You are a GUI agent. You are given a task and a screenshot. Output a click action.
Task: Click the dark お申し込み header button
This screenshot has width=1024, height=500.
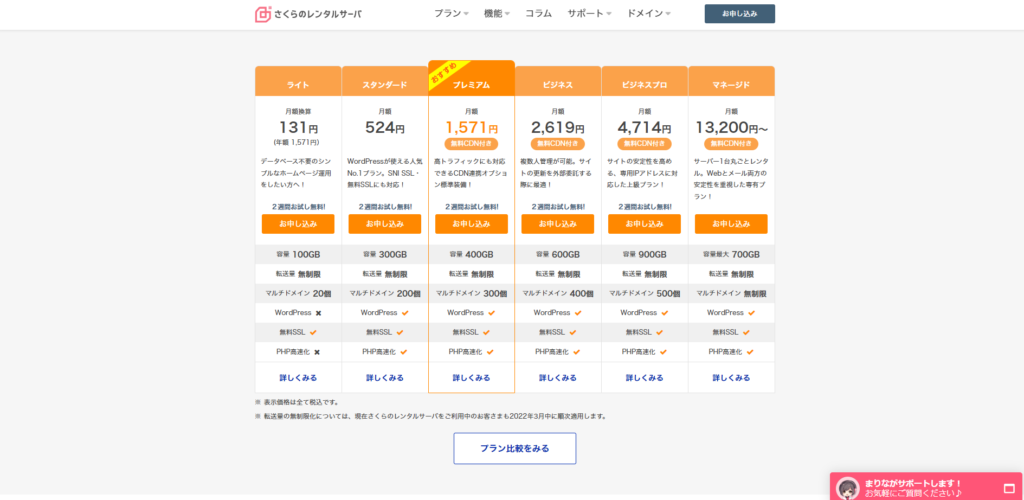pyautogui.click(x=740, y=14)
